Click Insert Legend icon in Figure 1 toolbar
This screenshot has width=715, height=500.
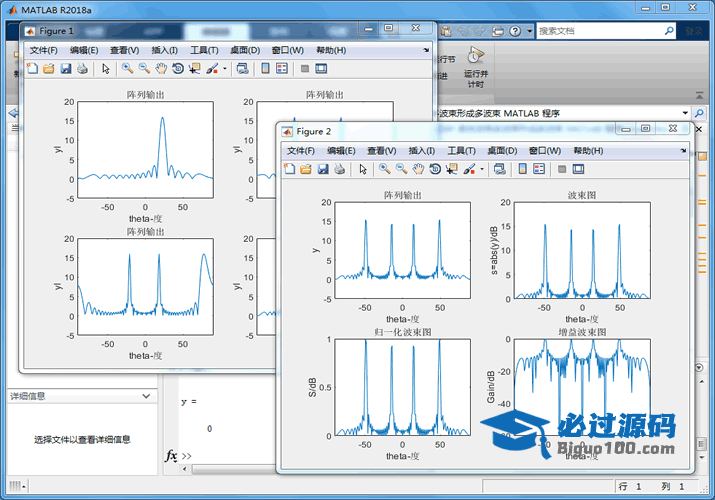pyautogui.click(x=282, y=69)
